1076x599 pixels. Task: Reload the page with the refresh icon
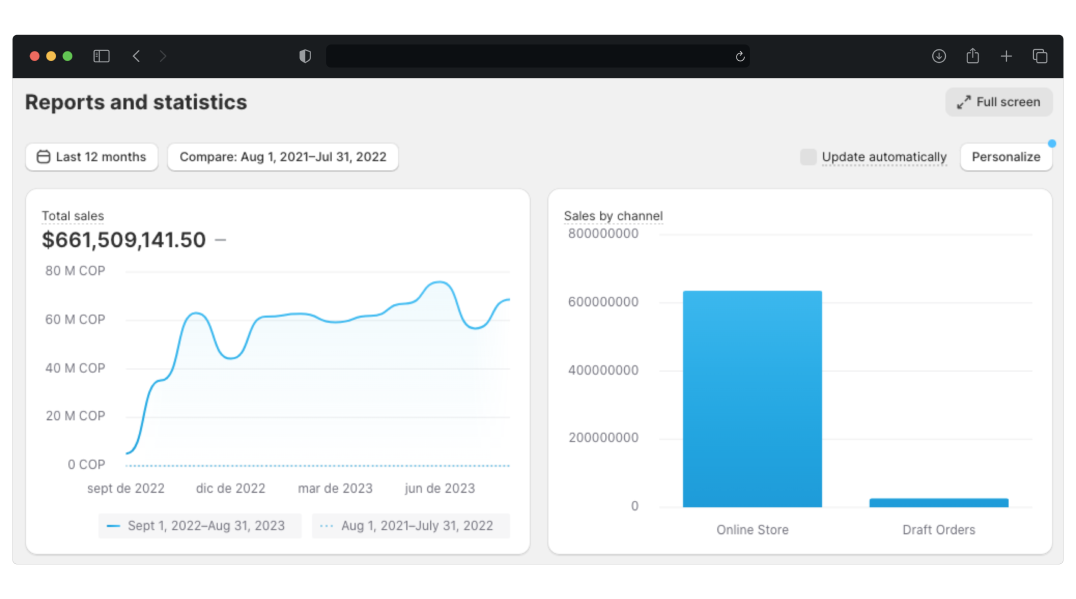point(740,56)
